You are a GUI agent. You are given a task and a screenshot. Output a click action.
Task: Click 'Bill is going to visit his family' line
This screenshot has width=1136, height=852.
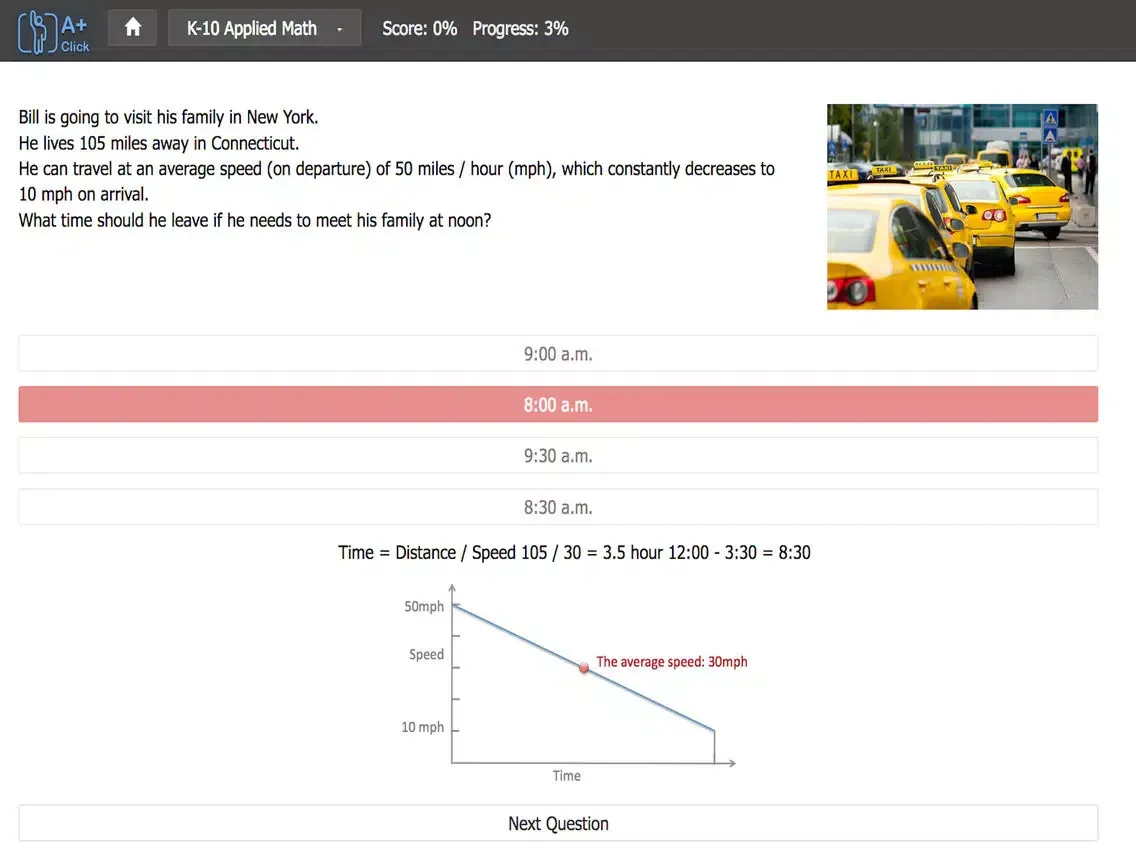click(x=168, y=117)
